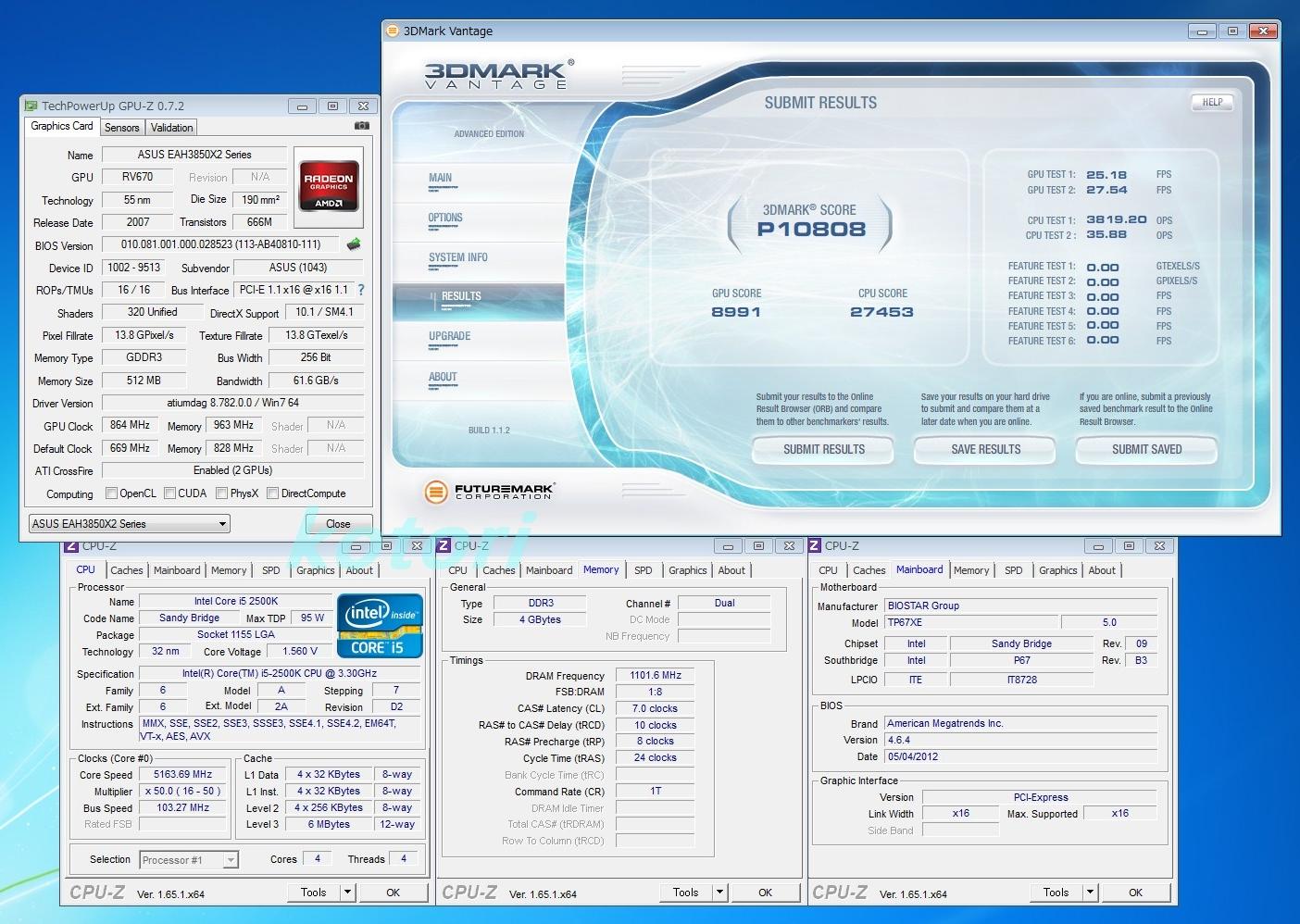Click OK in the CPU-Z CPU window
1300x924 pixels.
(x=394, y=893)
